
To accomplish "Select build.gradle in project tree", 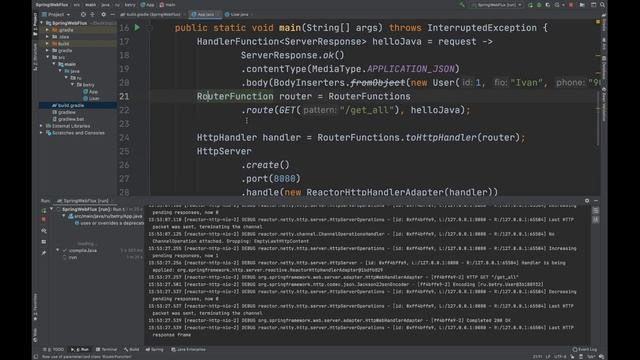I will coord(68,105).
